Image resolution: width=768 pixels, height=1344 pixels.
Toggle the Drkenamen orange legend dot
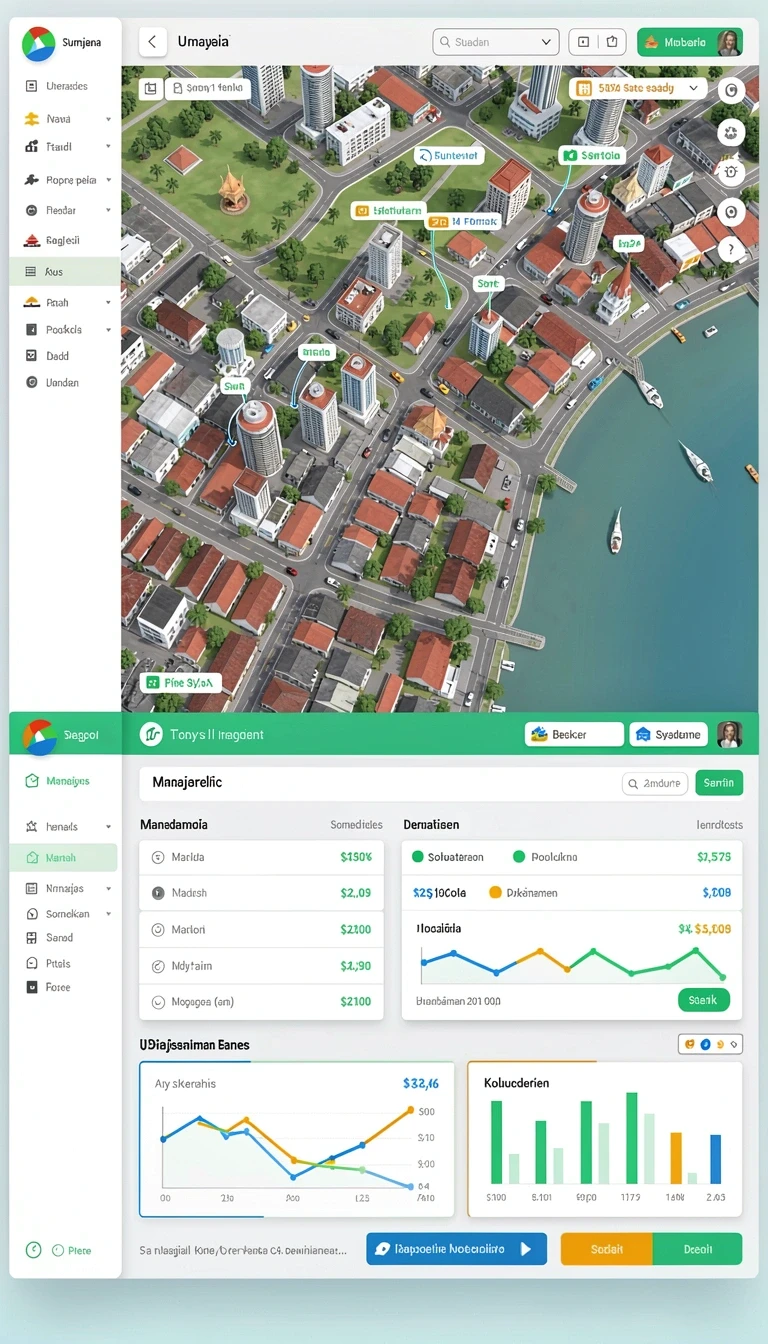click(x=494, y=893)
